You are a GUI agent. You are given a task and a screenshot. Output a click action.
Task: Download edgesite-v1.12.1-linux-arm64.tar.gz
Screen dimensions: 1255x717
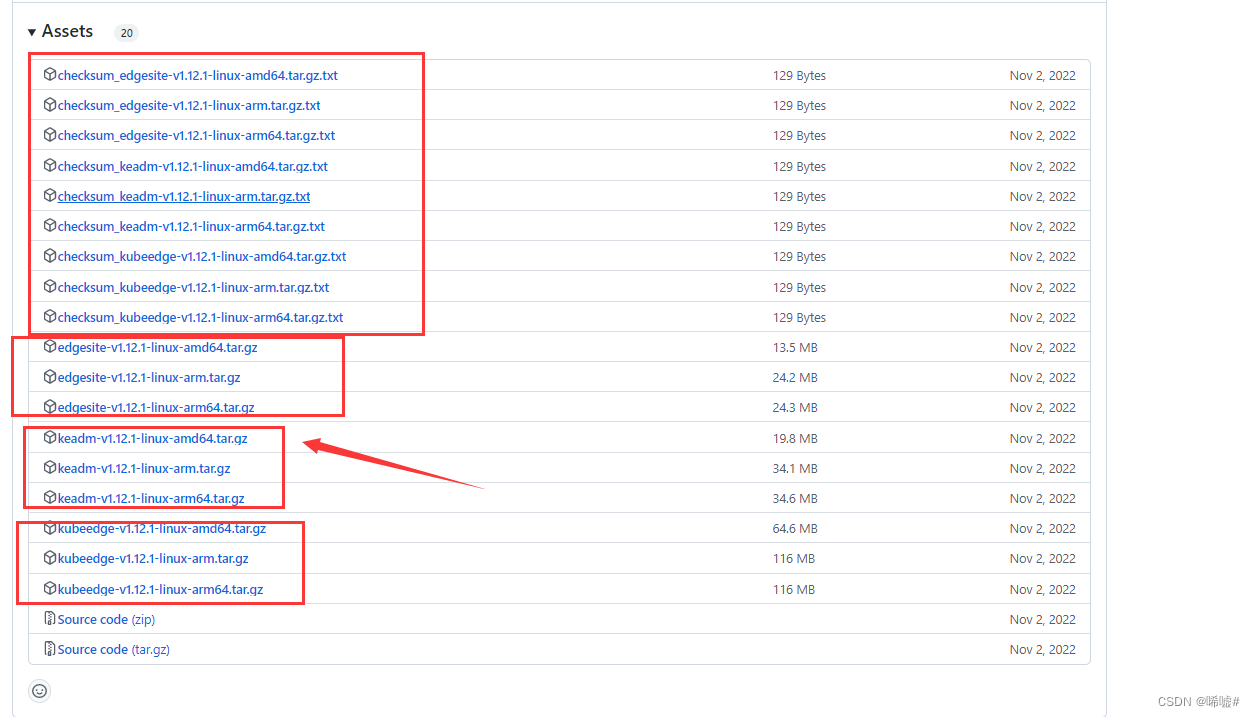click(156, 407)
